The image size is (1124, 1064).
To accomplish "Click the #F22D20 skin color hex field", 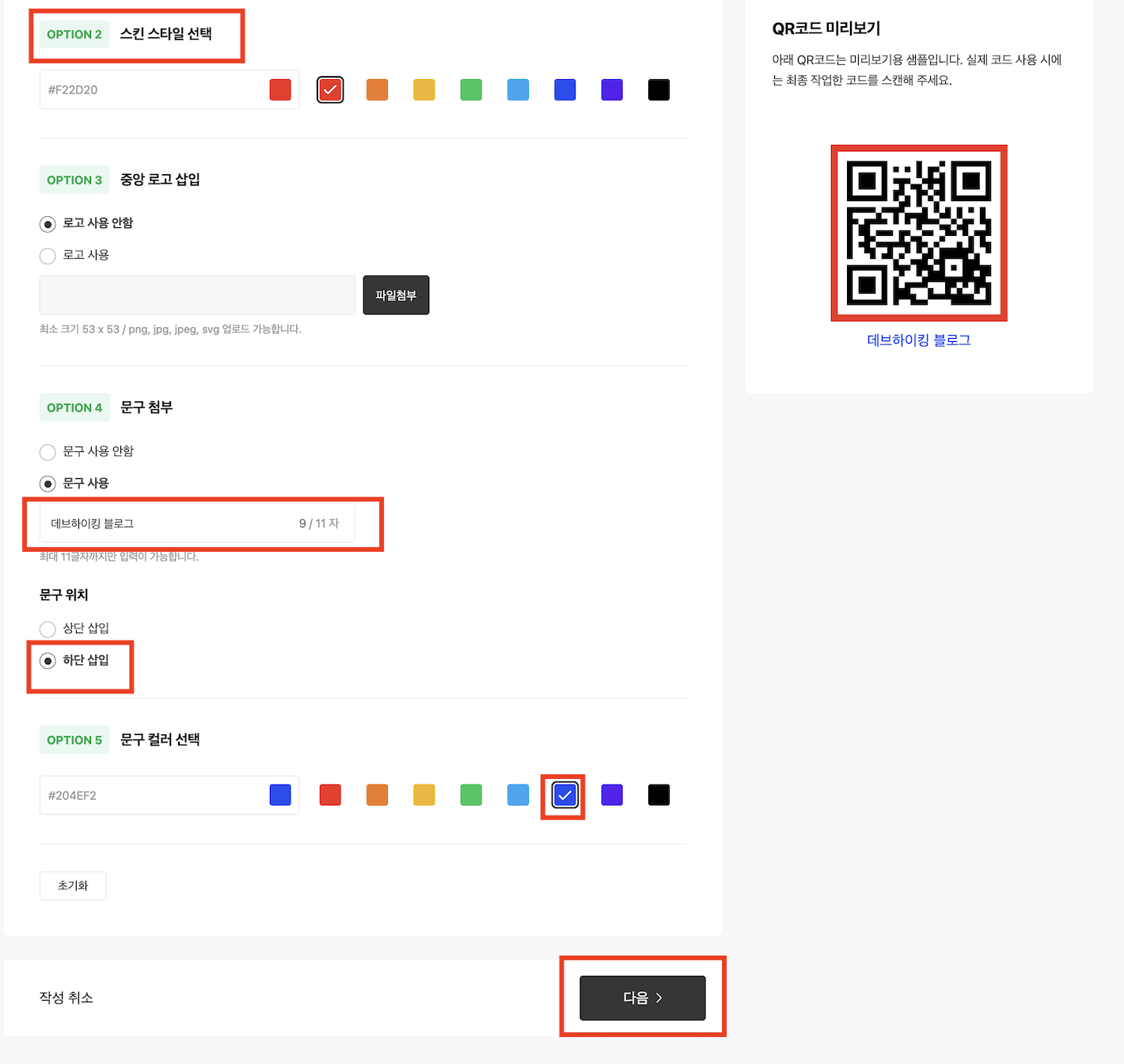I will 169,89.
